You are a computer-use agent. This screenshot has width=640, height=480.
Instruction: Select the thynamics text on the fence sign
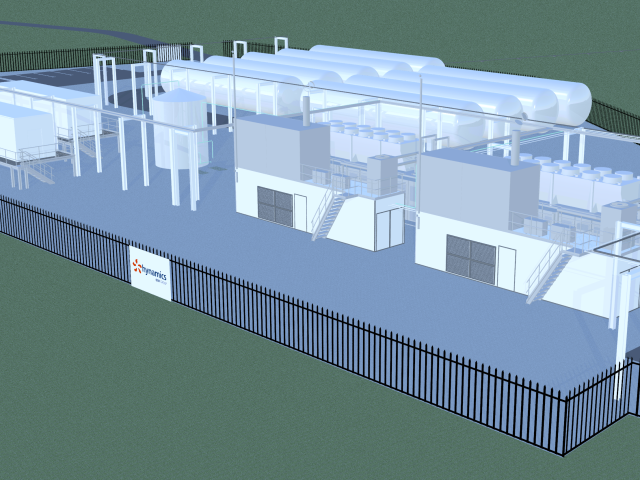coord(155,270)
